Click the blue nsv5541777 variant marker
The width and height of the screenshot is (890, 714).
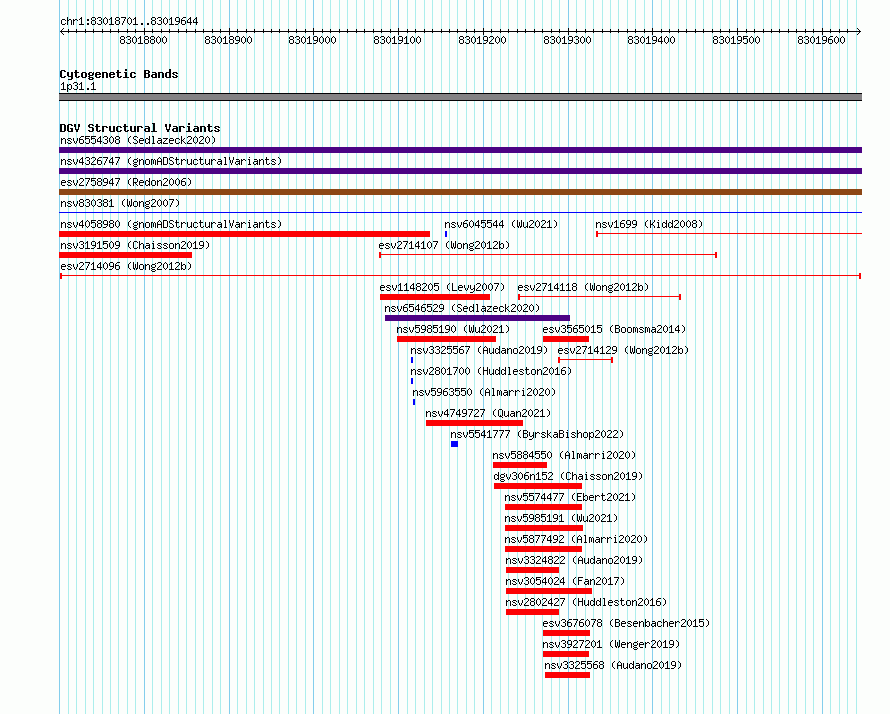point(455,444)
